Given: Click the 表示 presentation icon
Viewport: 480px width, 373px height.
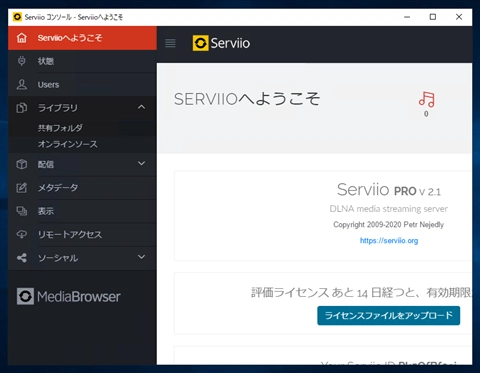Looking at the screenshot, I should pyautogui.click(x=22, y=211).
